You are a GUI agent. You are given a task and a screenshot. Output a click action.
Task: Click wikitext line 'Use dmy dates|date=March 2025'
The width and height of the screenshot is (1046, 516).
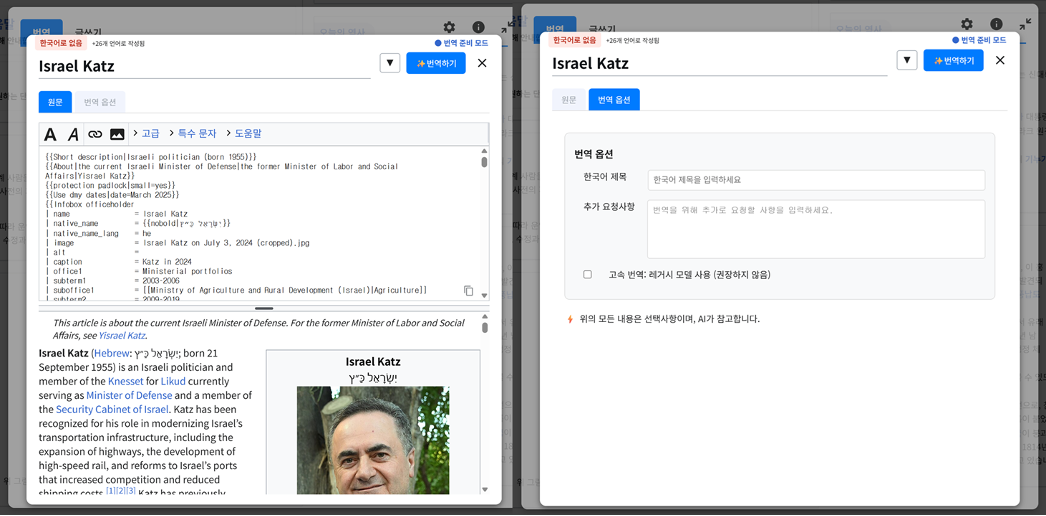tap(112, 194)
